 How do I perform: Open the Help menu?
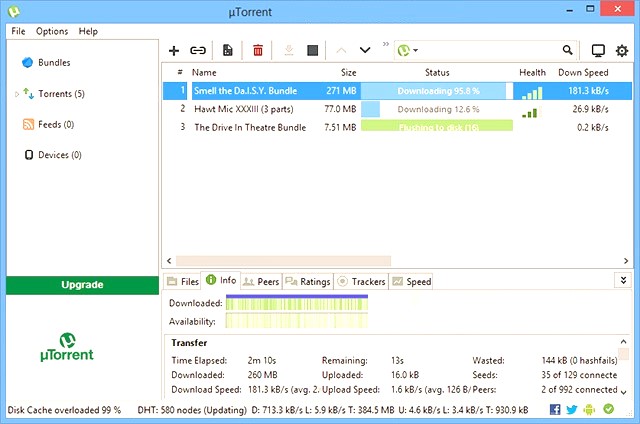[x=88, y=31]
